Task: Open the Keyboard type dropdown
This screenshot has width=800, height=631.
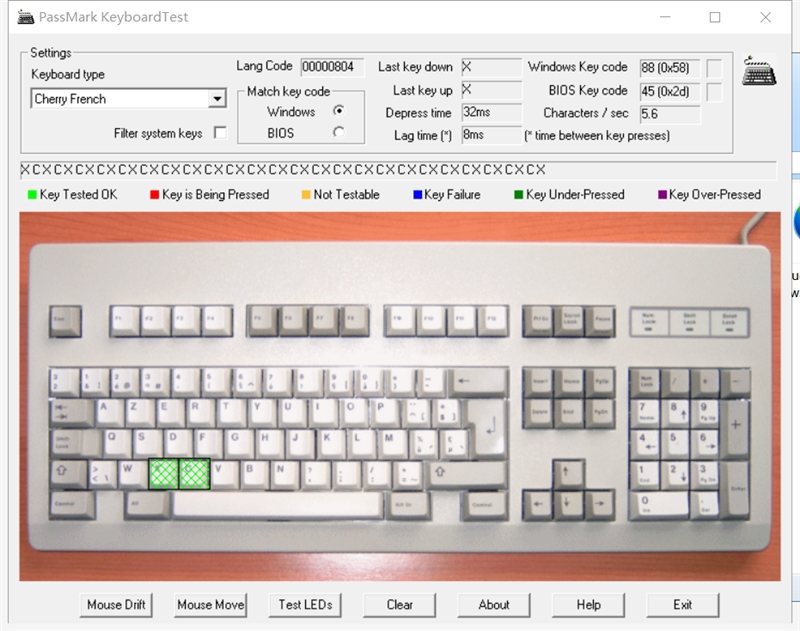Action: [217, 98]
